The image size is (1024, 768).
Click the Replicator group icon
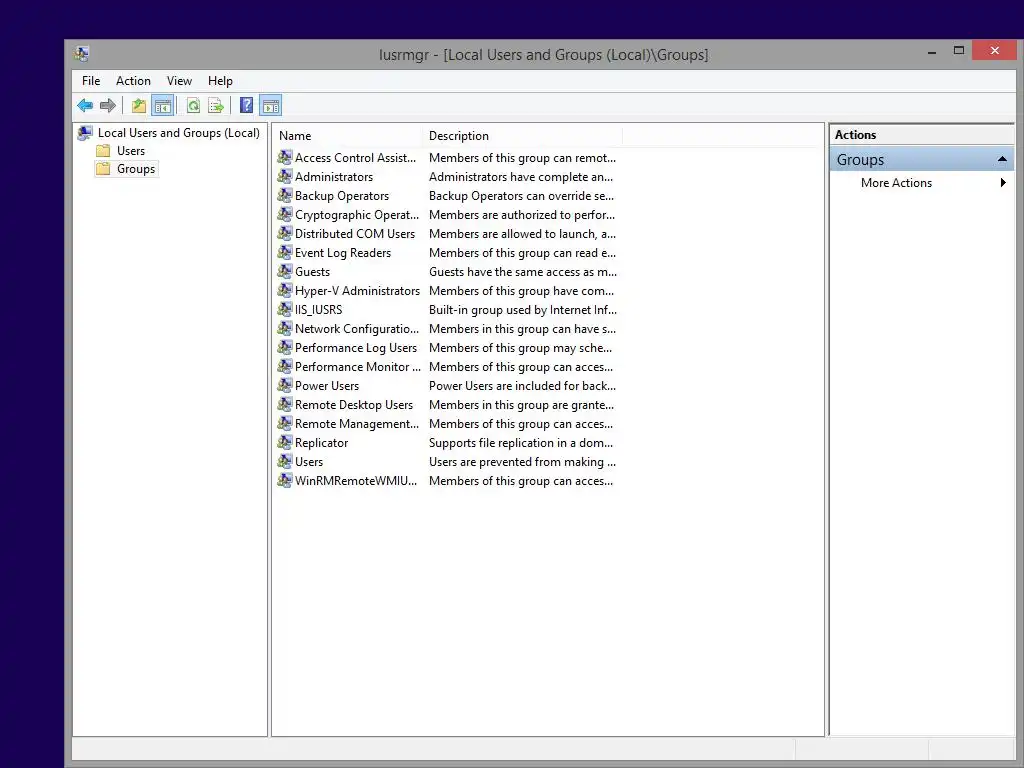click(x=285, y=442)
